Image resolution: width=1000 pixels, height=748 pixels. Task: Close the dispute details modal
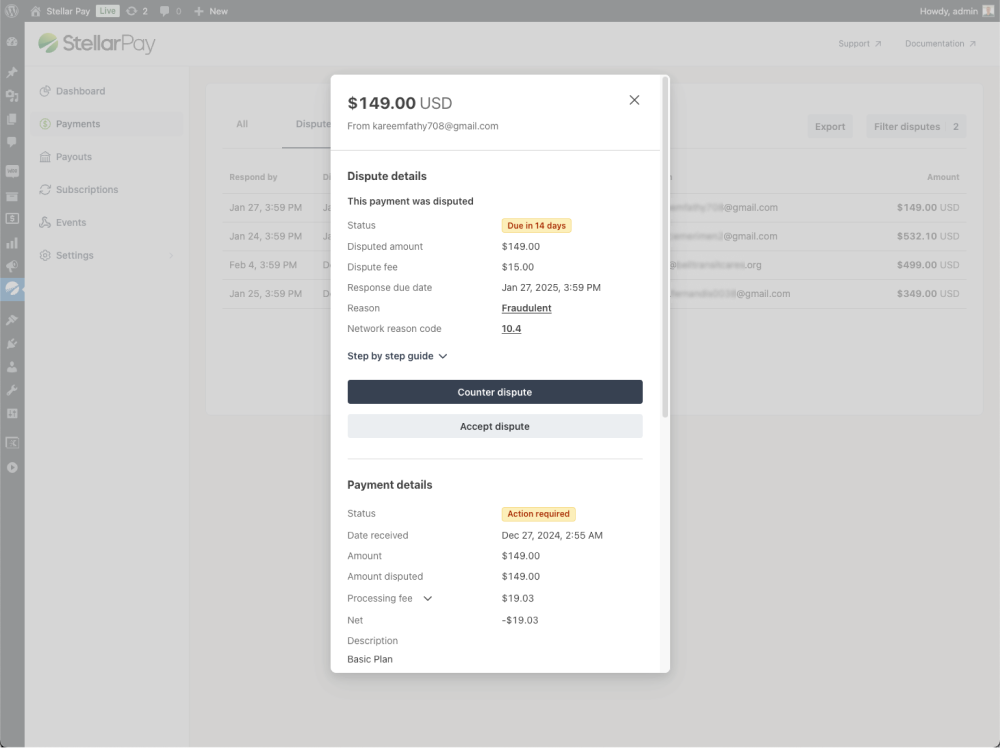[x=634, y=100]
